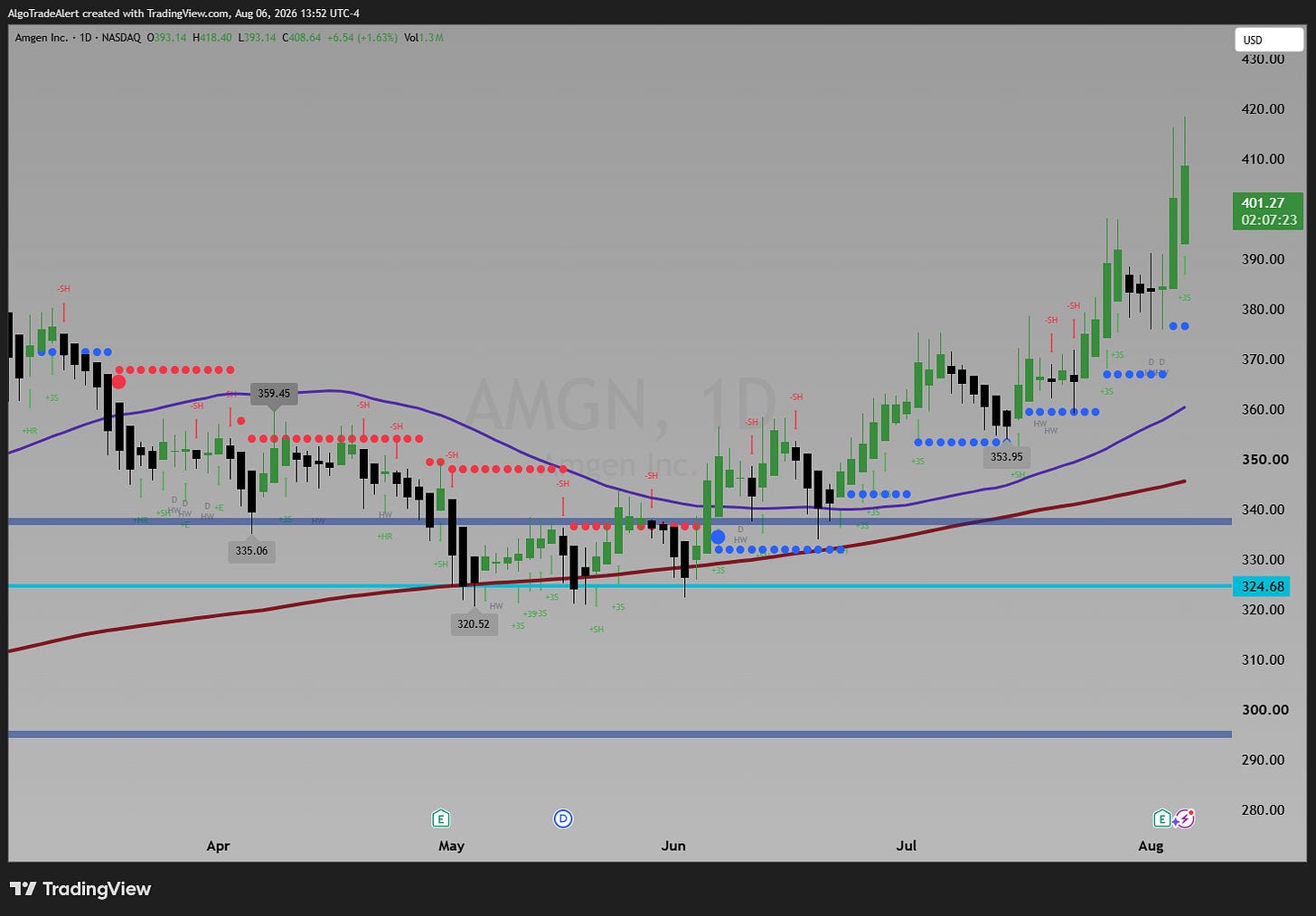Select the 320.52 swing low label

[474, 623]
